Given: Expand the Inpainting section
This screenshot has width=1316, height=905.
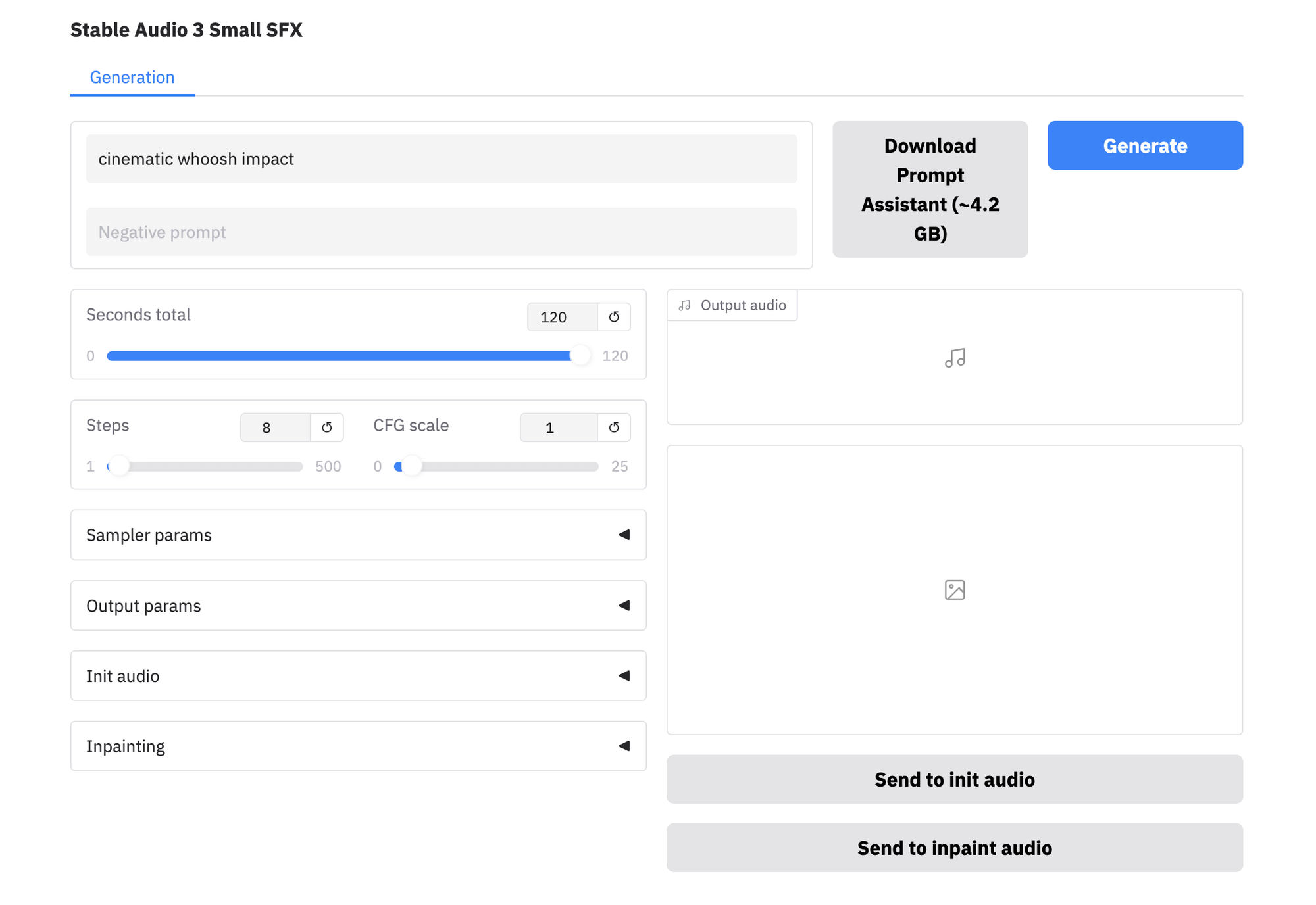Looking at the screenshot, I should click(x=359, y=746).
